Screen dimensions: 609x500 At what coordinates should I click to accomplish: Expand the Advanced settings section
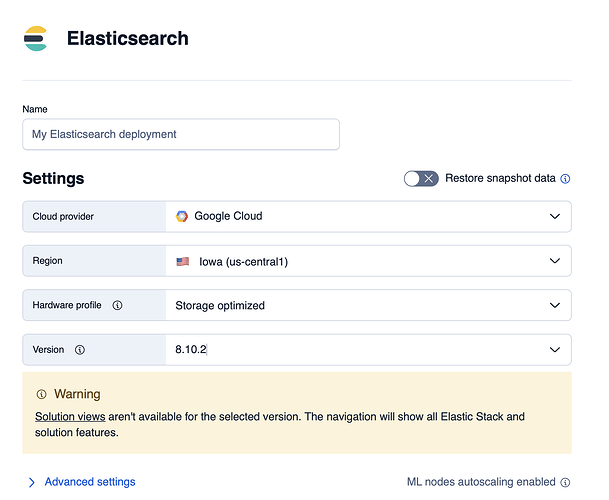(x=90, y=482)
